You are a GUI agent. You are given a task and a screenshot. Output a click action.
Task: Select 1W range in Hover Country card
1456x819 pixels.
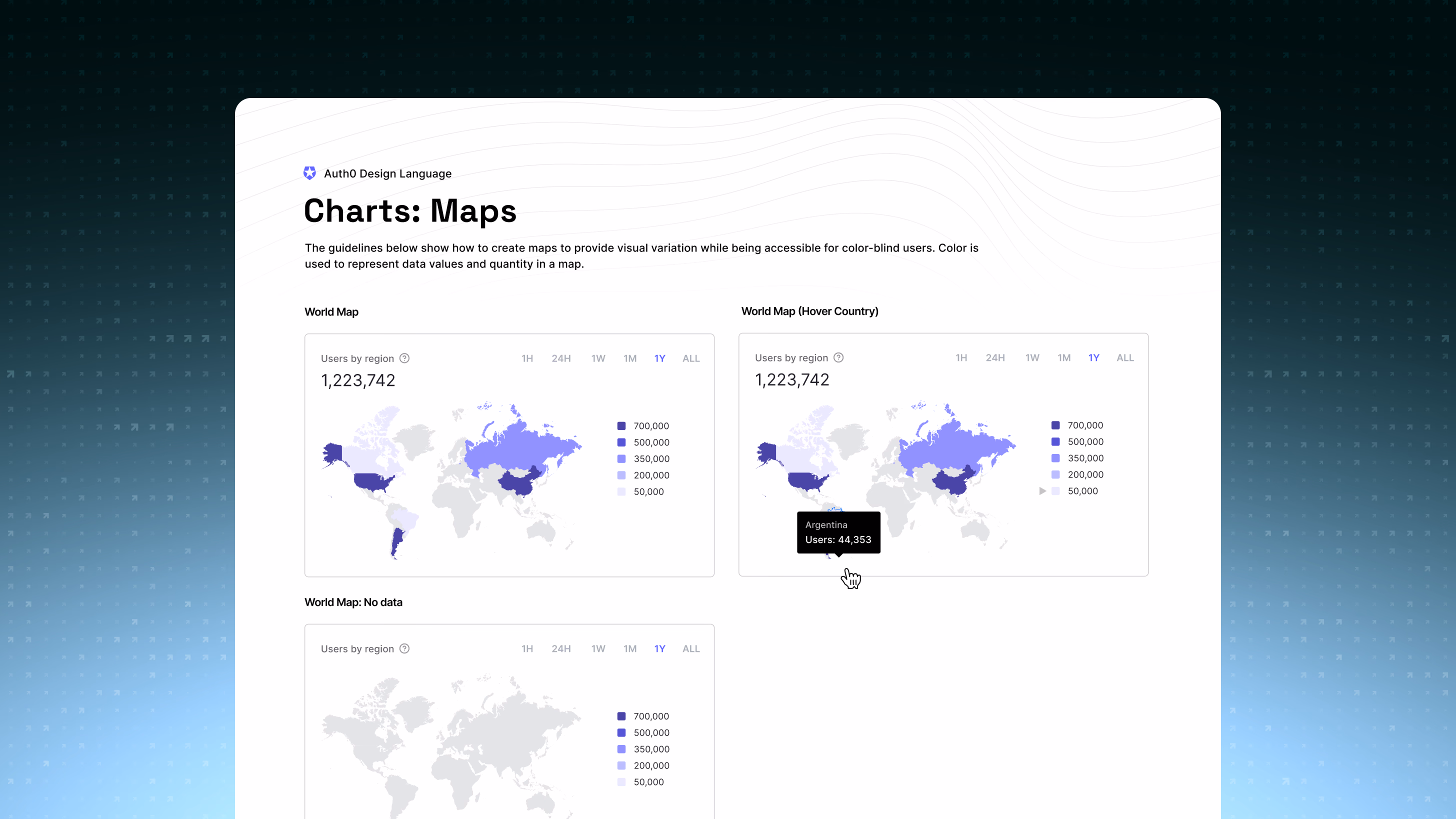[x=1032, y=358]
